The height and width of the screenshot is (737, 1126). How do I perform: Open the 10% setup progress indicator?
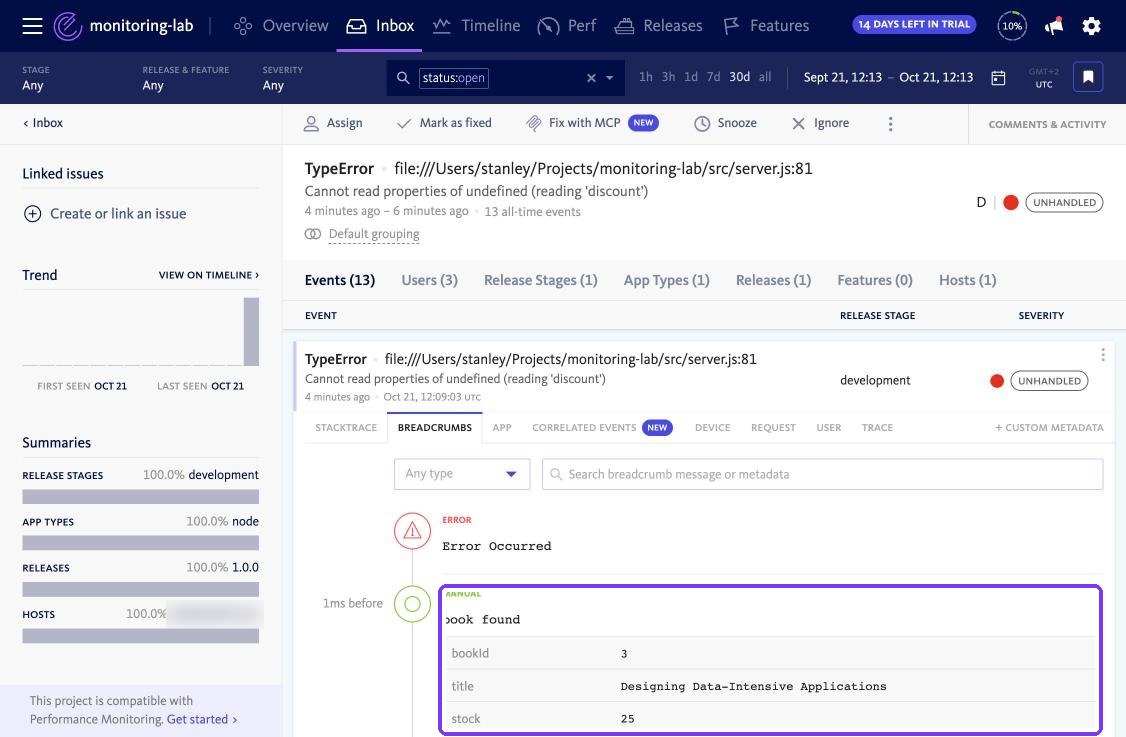(1012, 26)
